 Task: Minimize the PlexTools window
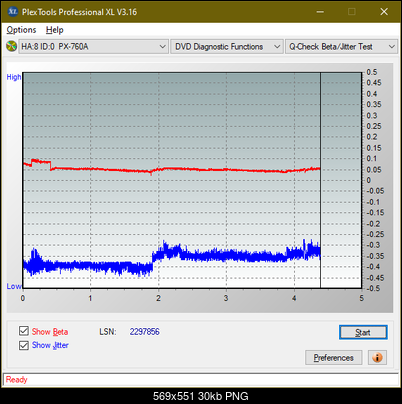click(320, 12)
